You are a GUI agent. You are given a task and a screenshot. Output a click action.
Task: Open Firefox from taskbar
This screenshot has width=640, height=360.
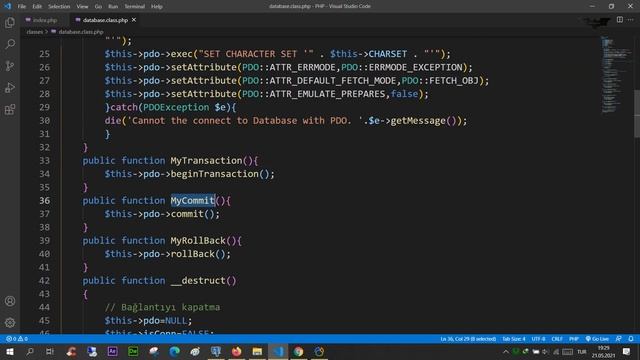pyautogui.click(x=236, y=351)
